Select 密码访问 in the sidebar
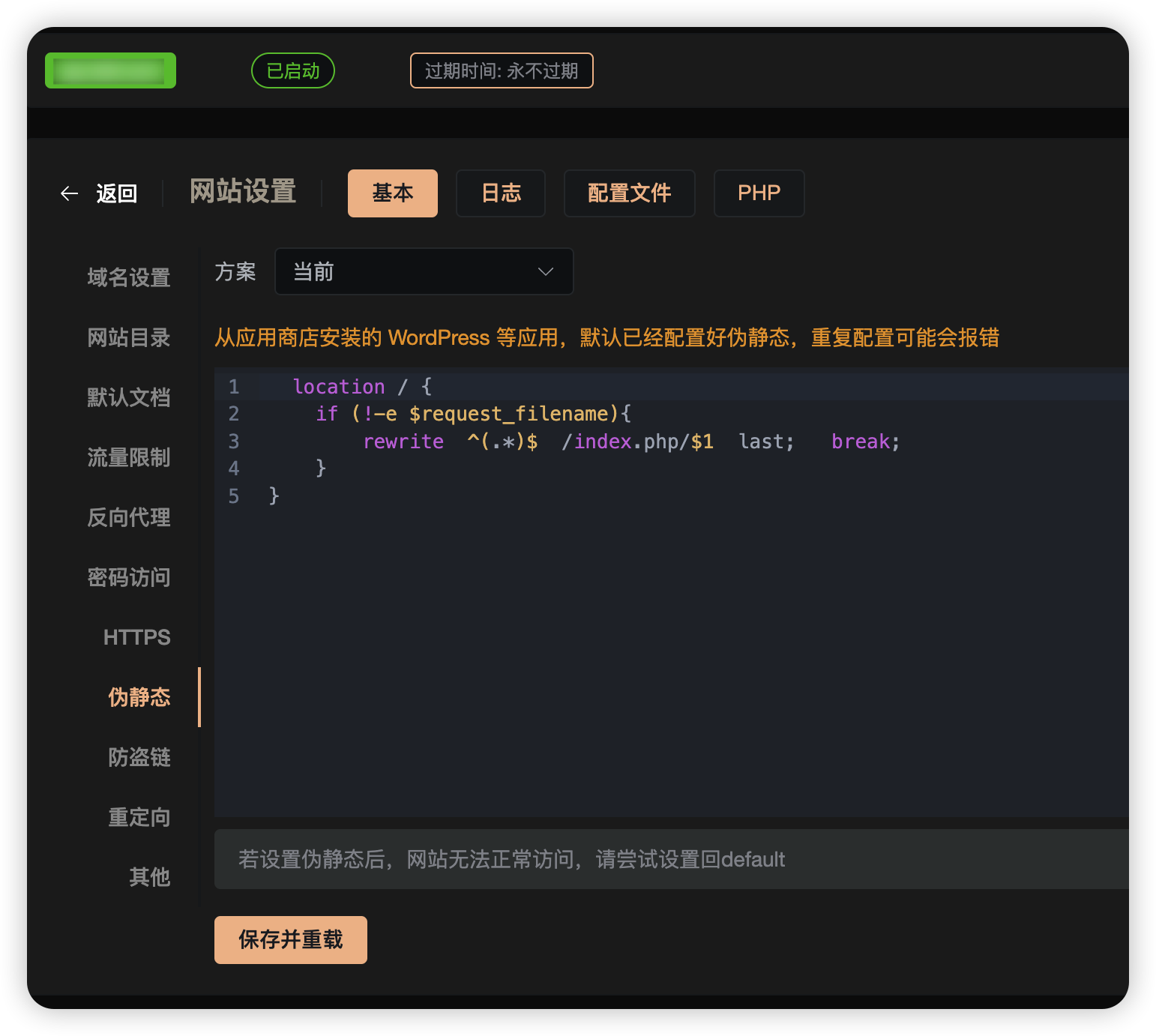Image resolution: width=1156 pixels, height=1036 pixels. [129, 577]
